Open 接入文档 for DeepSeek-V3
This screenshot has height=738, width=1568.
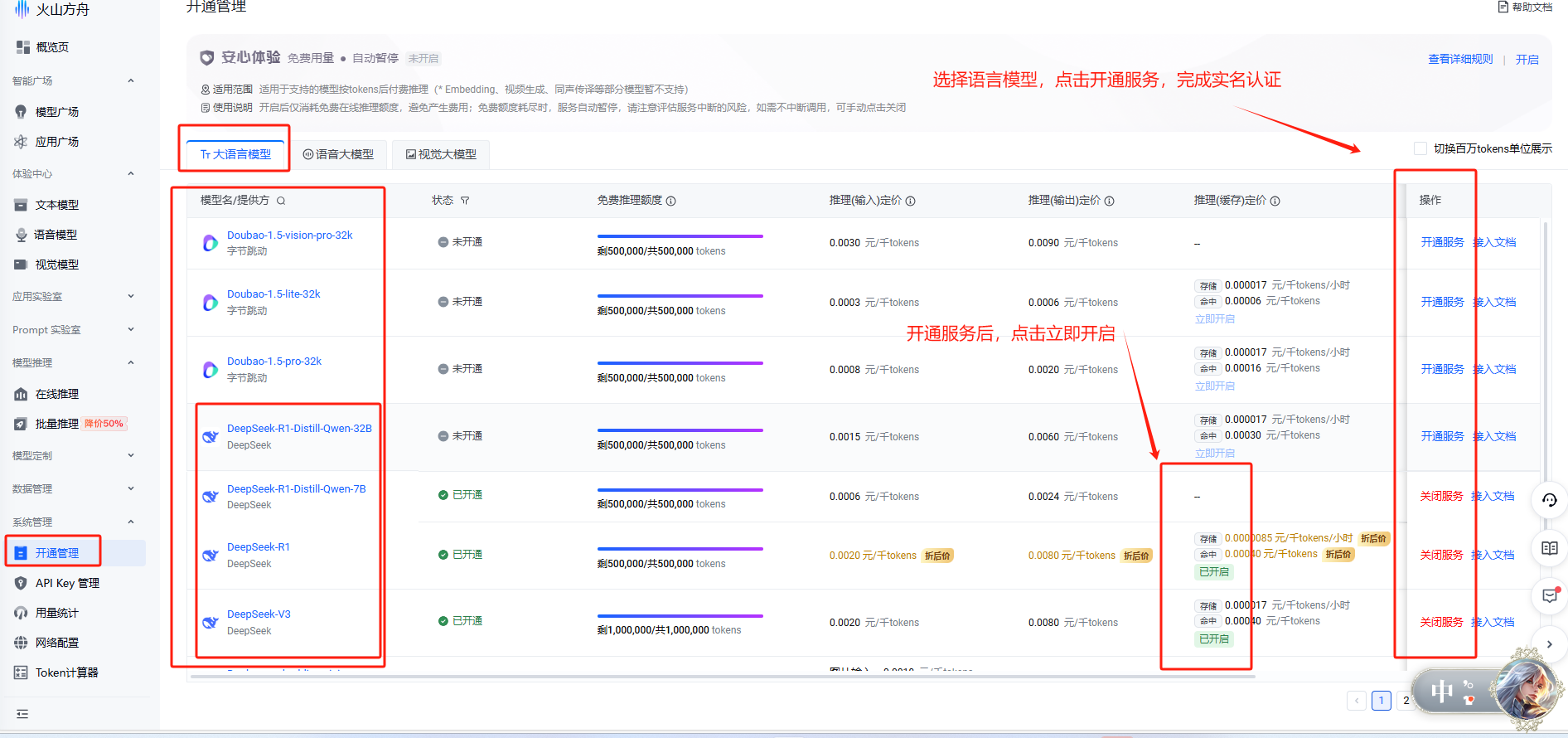pos(1493,622)
